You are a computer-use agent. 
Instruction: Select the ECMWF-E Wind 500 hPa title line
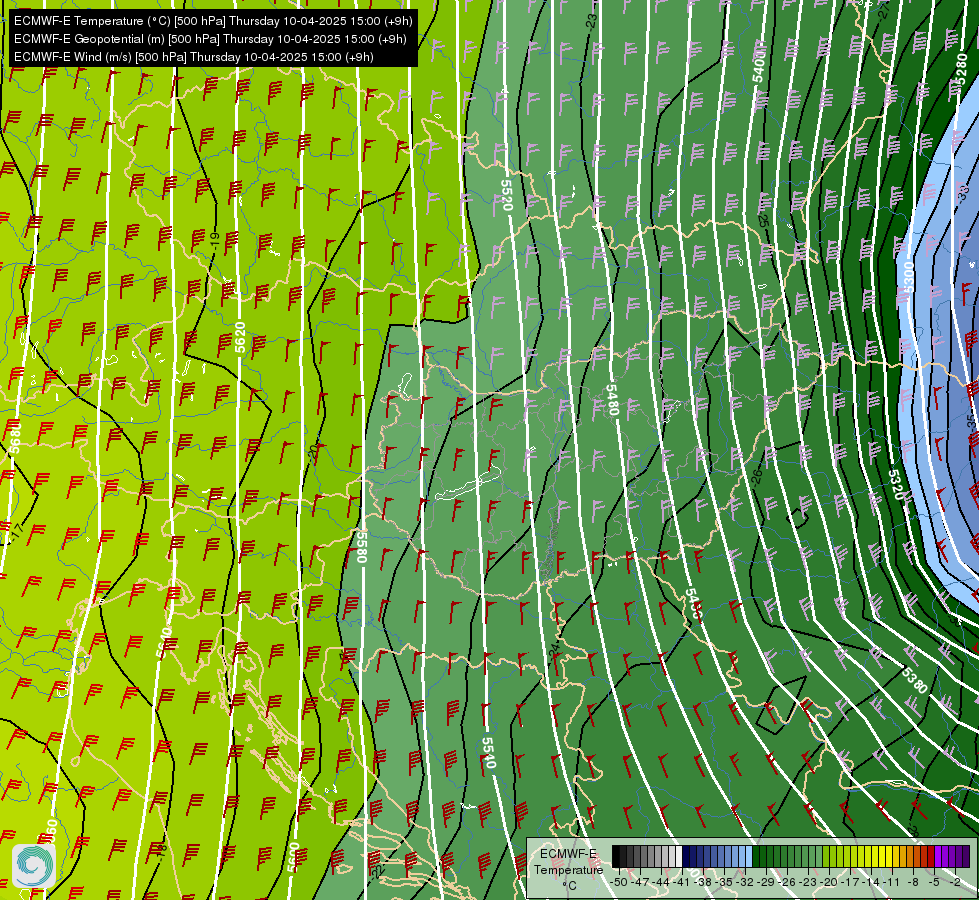click(x=194, y=57)
